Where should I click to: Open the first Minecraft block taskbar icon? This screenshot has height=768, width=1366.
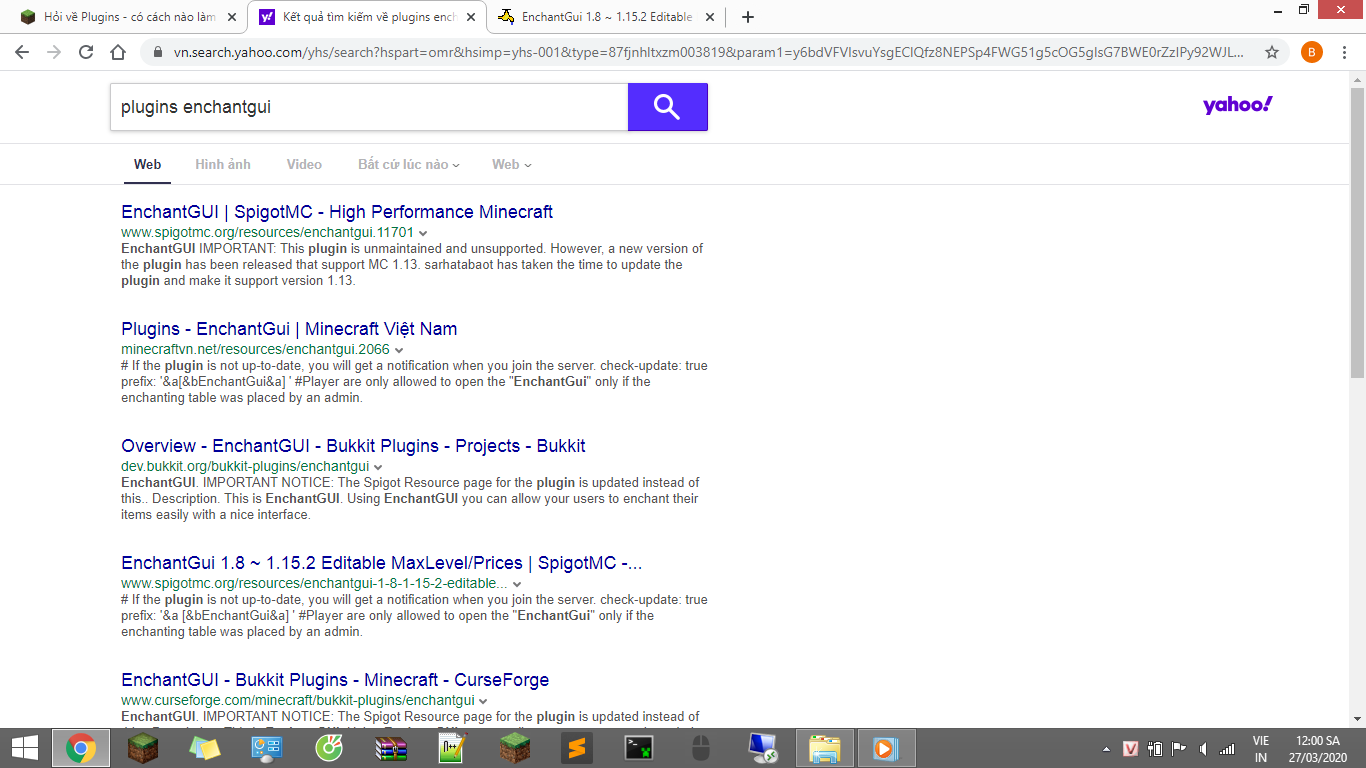(143, 748)
